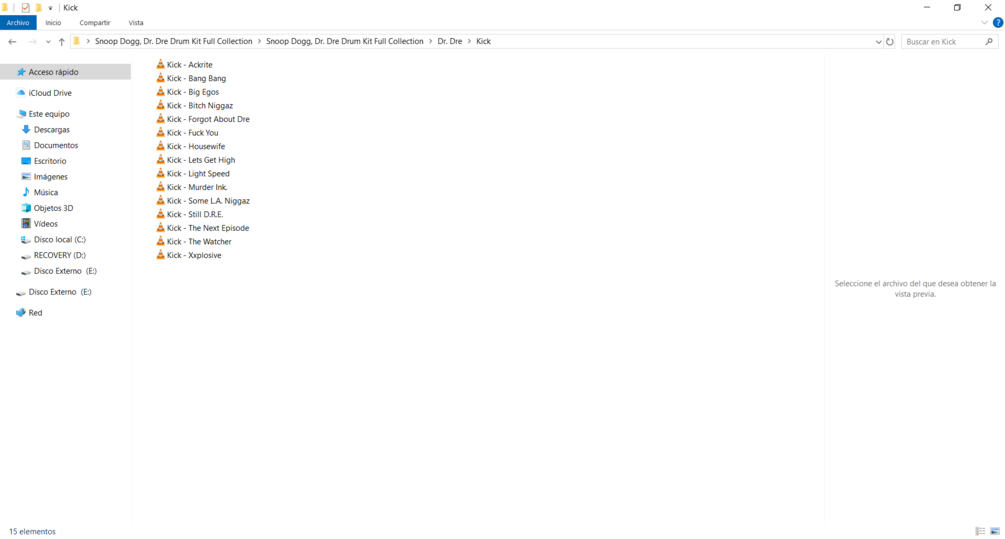The width and height of the screenshot is (1005, 539).
Task: Click the Red network icon
Action: point(21,313)
